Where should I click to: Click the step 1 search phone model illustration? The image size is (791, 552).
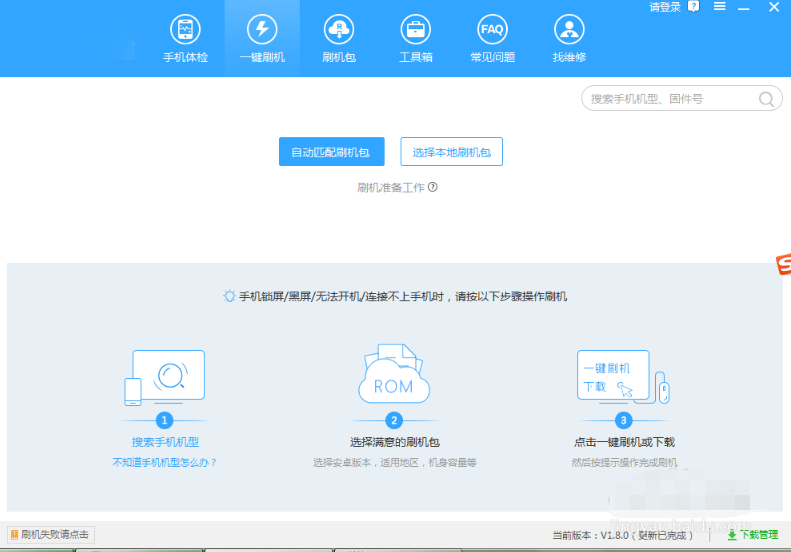pyautogui.click(x=165, y=377)
